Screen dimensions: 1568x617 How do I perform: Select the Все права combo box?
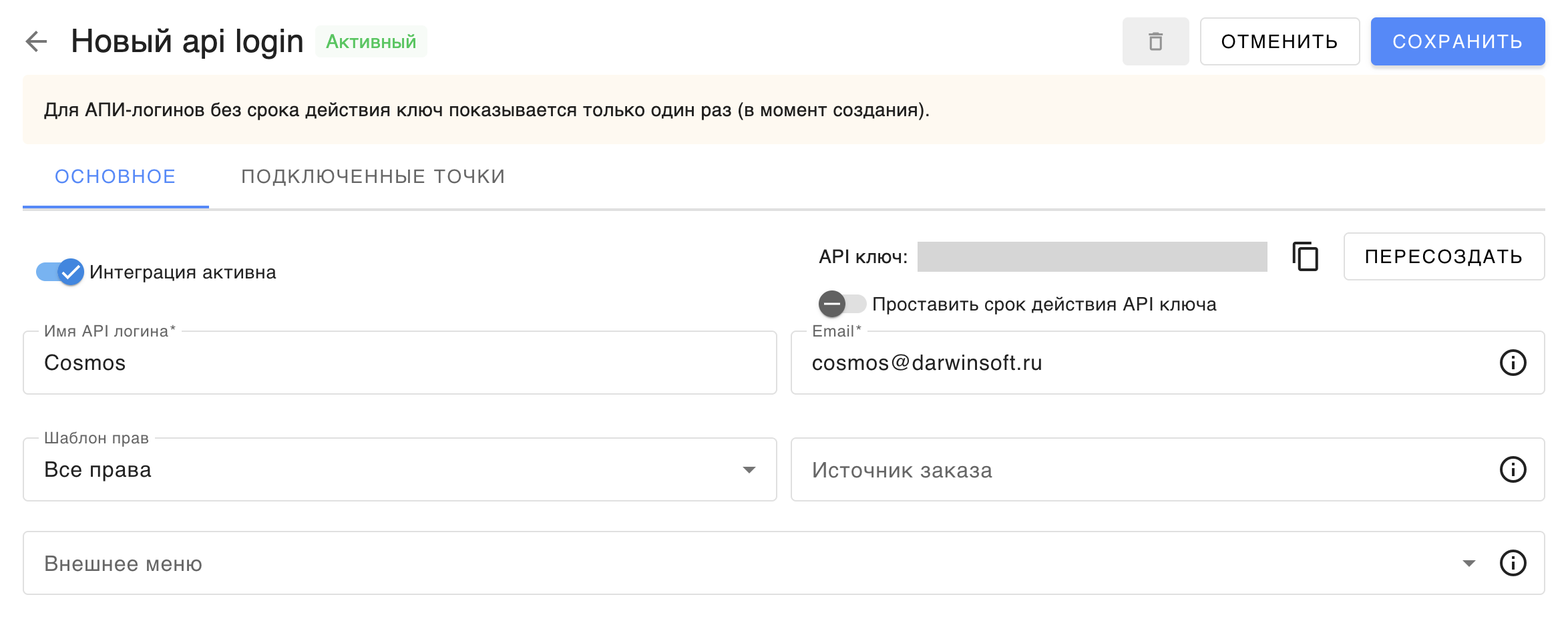point(399,469)
